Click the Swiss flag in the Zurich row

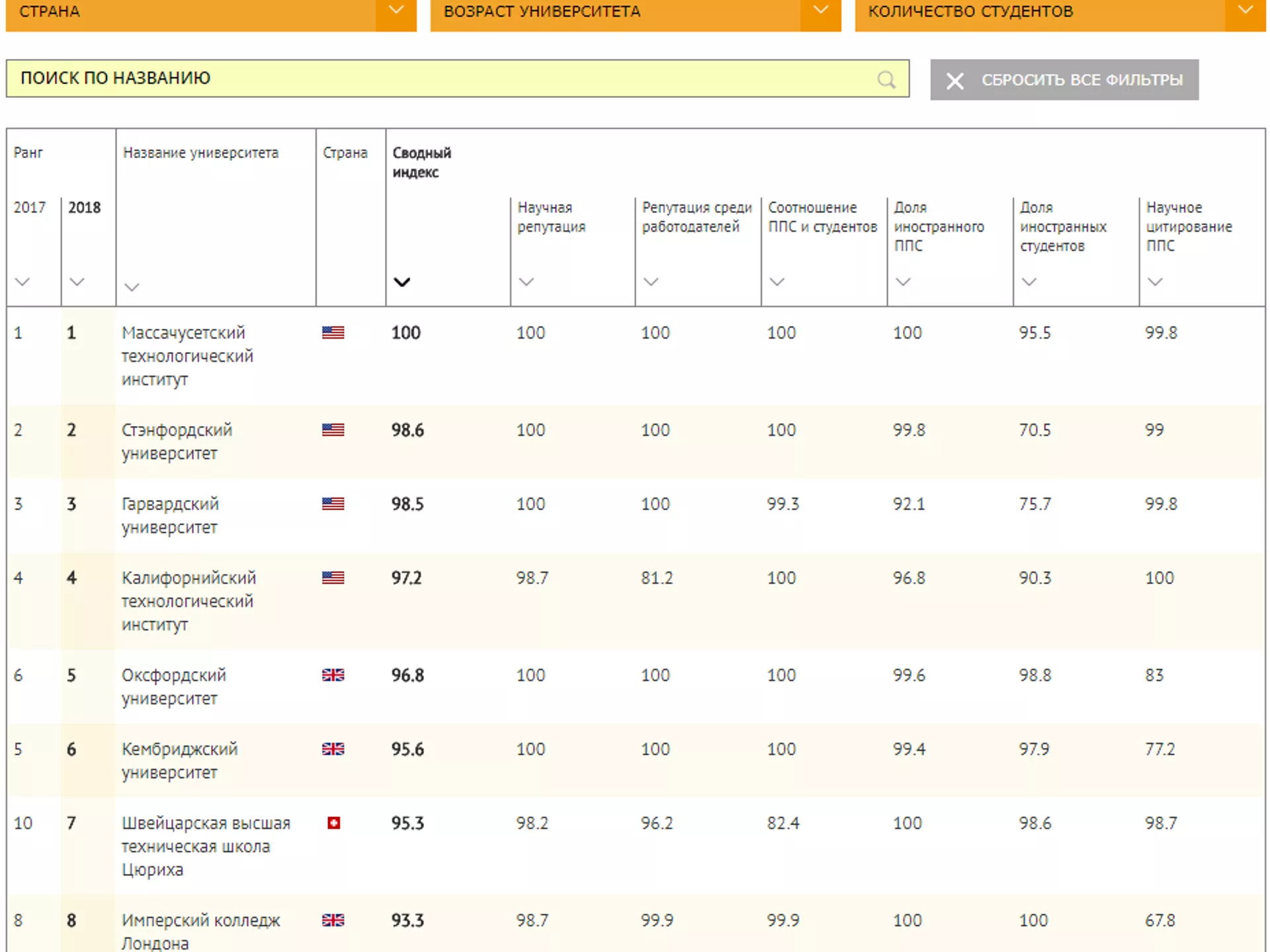pos(334,824)
